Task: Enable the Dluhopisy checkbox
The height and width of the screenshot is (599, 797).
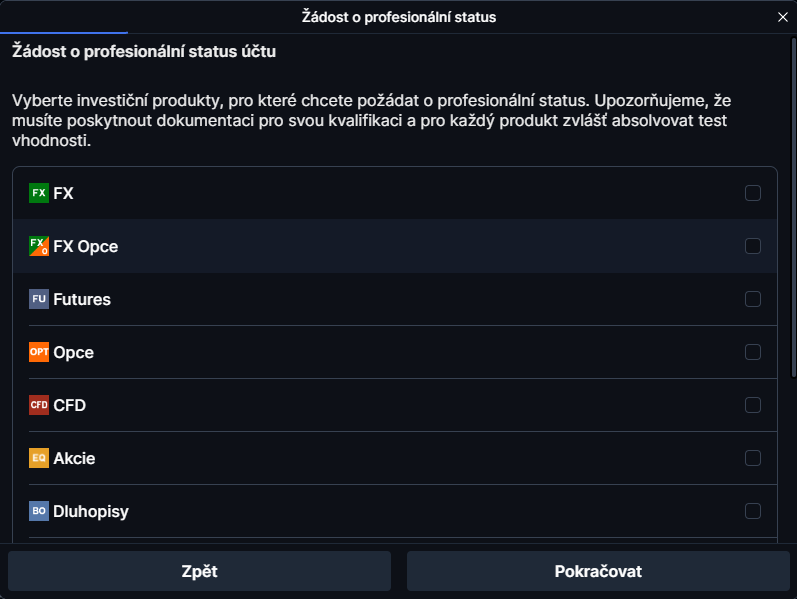Action: (753, 511)
